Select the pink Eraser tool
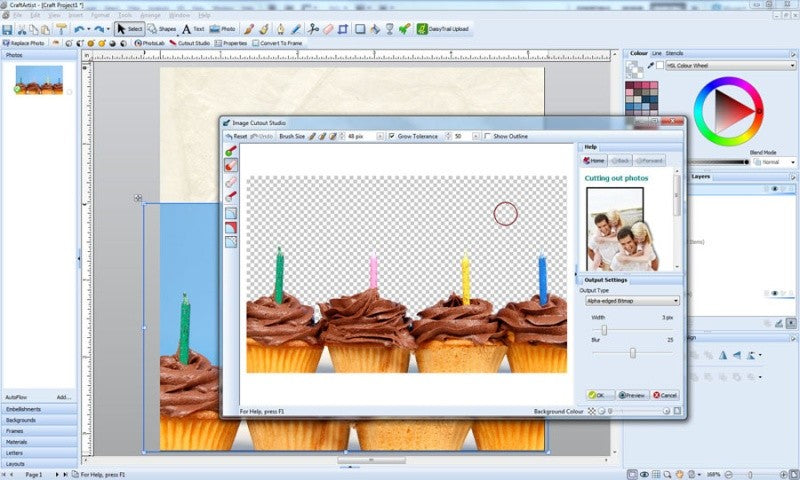The image size is (800, 480). (328, 29)
